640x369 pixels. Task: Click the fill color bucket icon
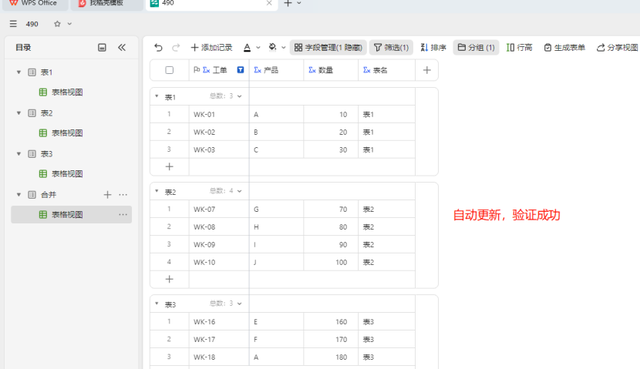(272, 47)
